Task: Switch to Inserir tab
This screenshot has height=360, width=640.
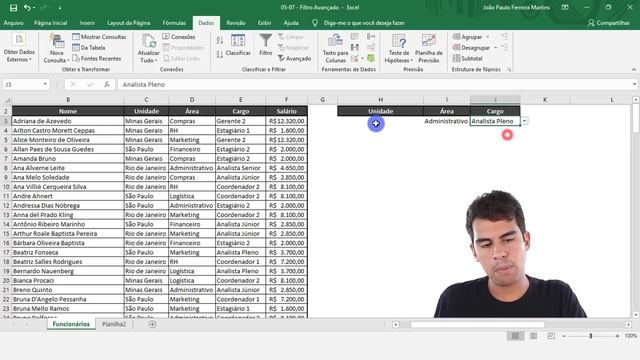Action: 87,23
